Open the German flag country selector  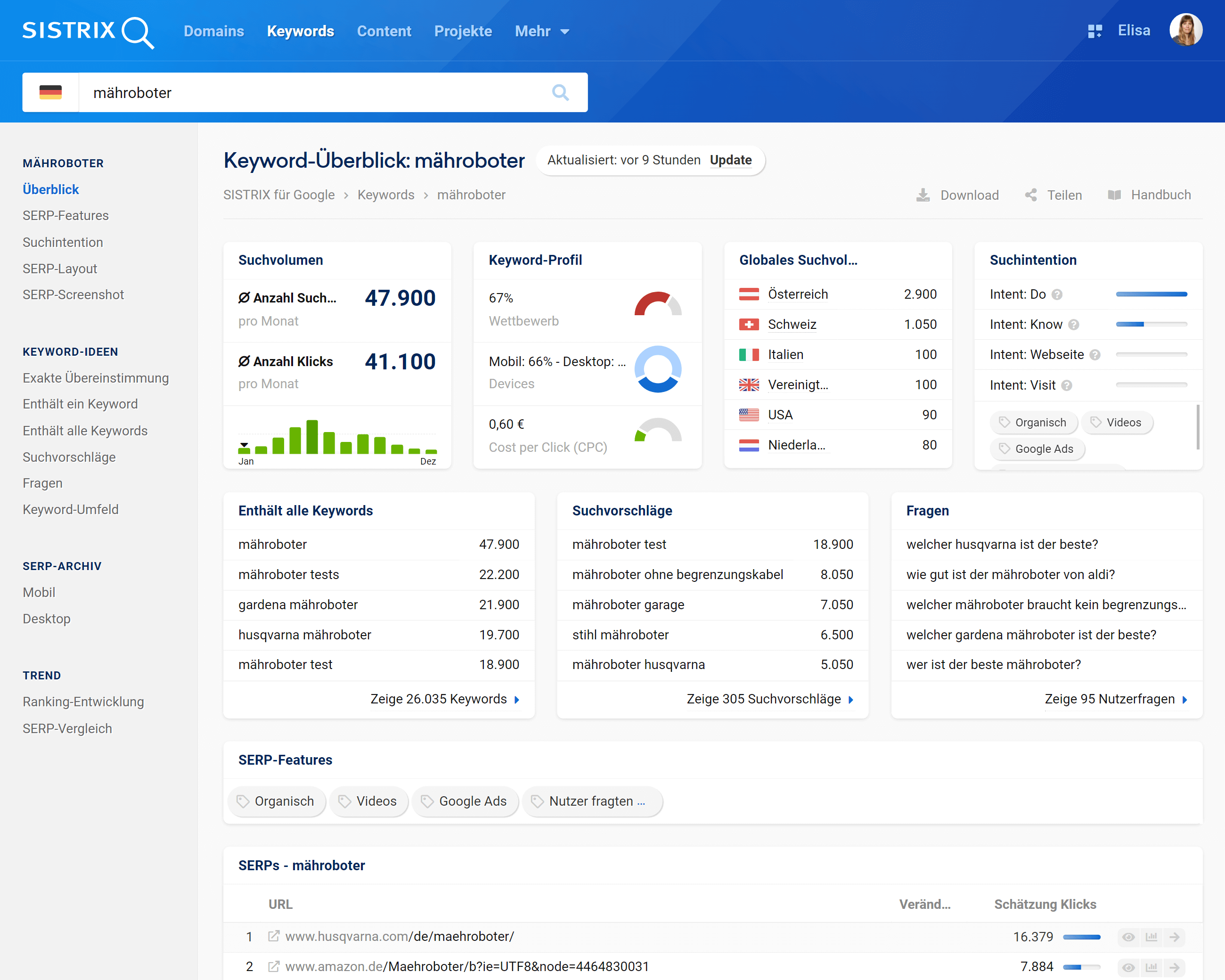click(x=50, y=93)
